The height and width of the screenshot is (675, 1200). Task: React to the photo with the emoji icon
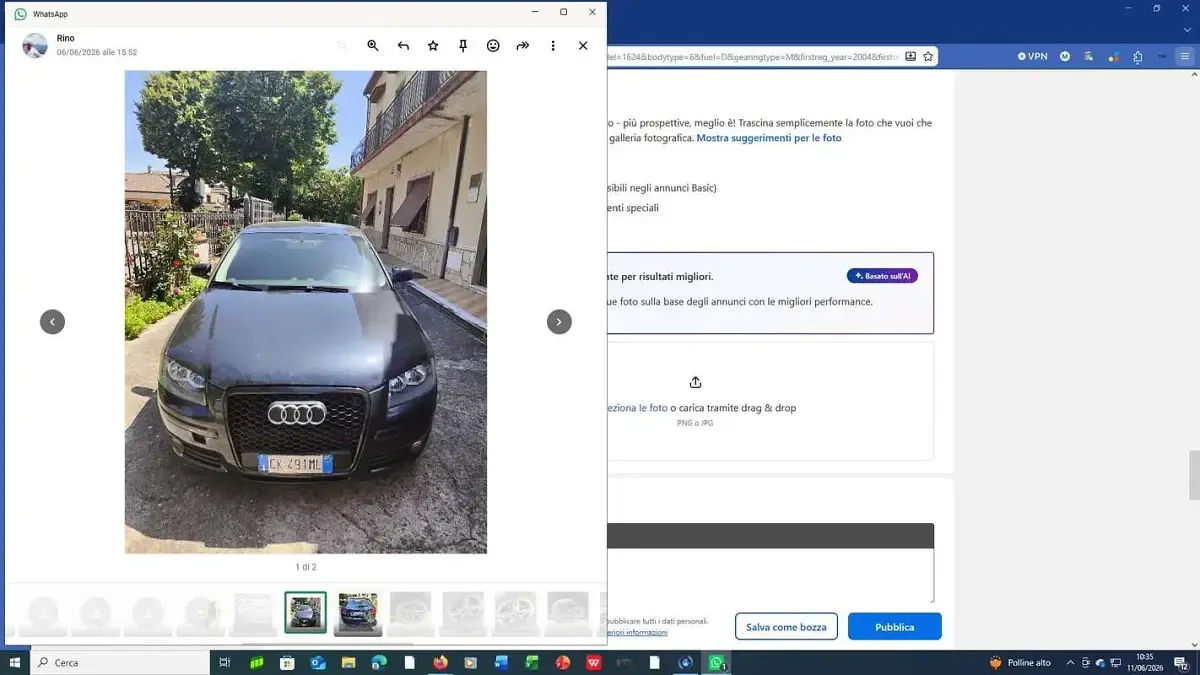493,46
